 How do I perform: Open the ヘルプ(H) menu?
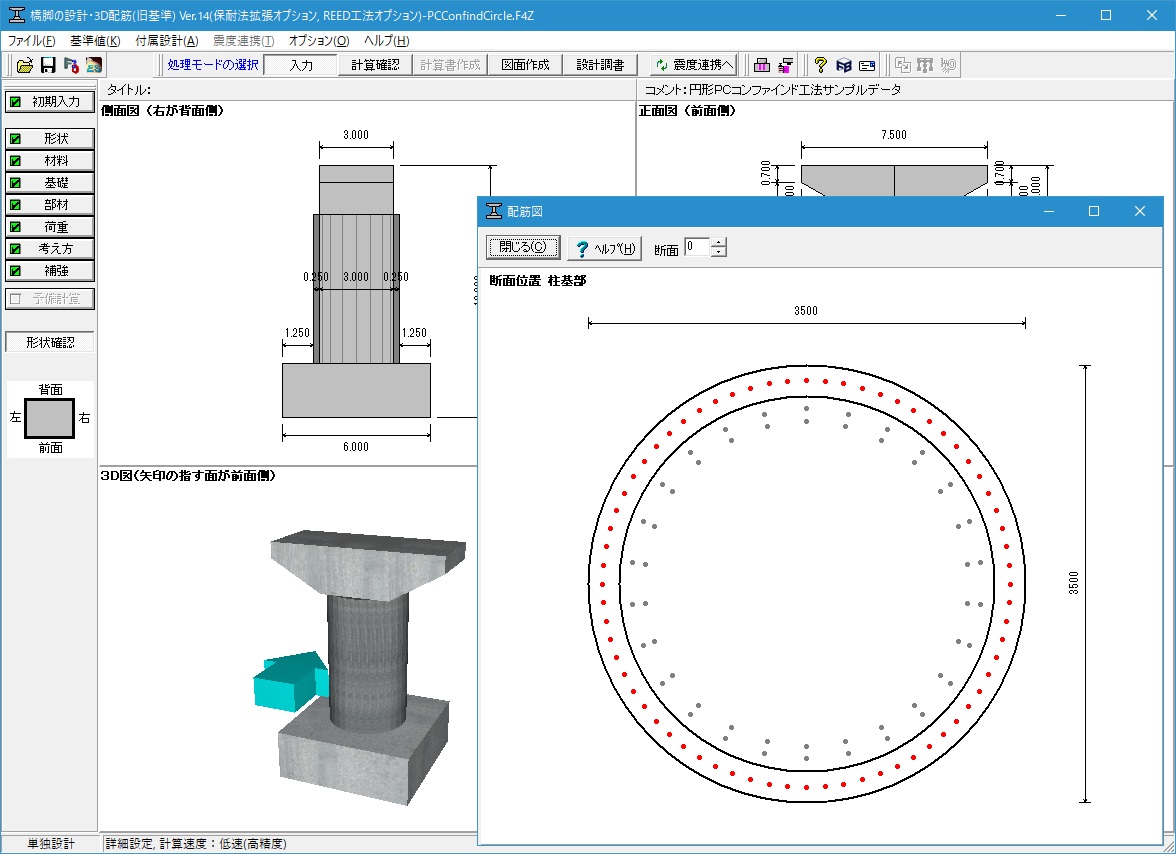tap(386, 40)
